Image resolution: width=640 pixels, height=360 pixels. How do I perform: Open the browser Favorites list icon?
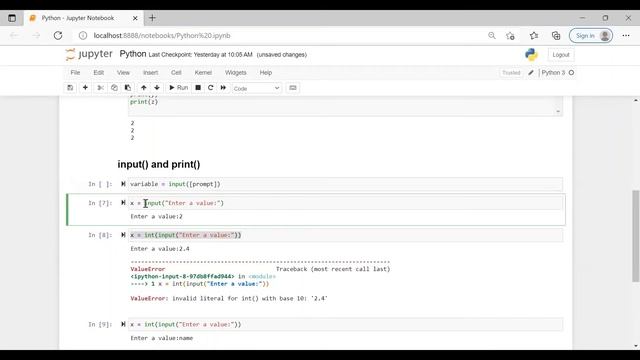(534, 36)
